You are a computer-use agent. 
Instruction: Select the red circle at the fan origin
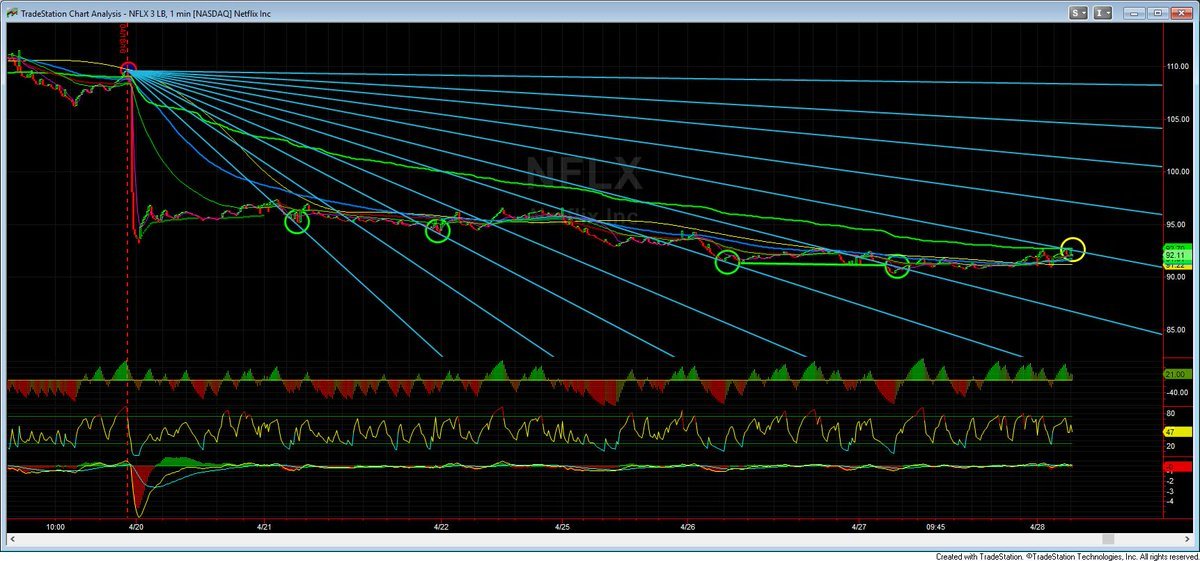(129, 69)
